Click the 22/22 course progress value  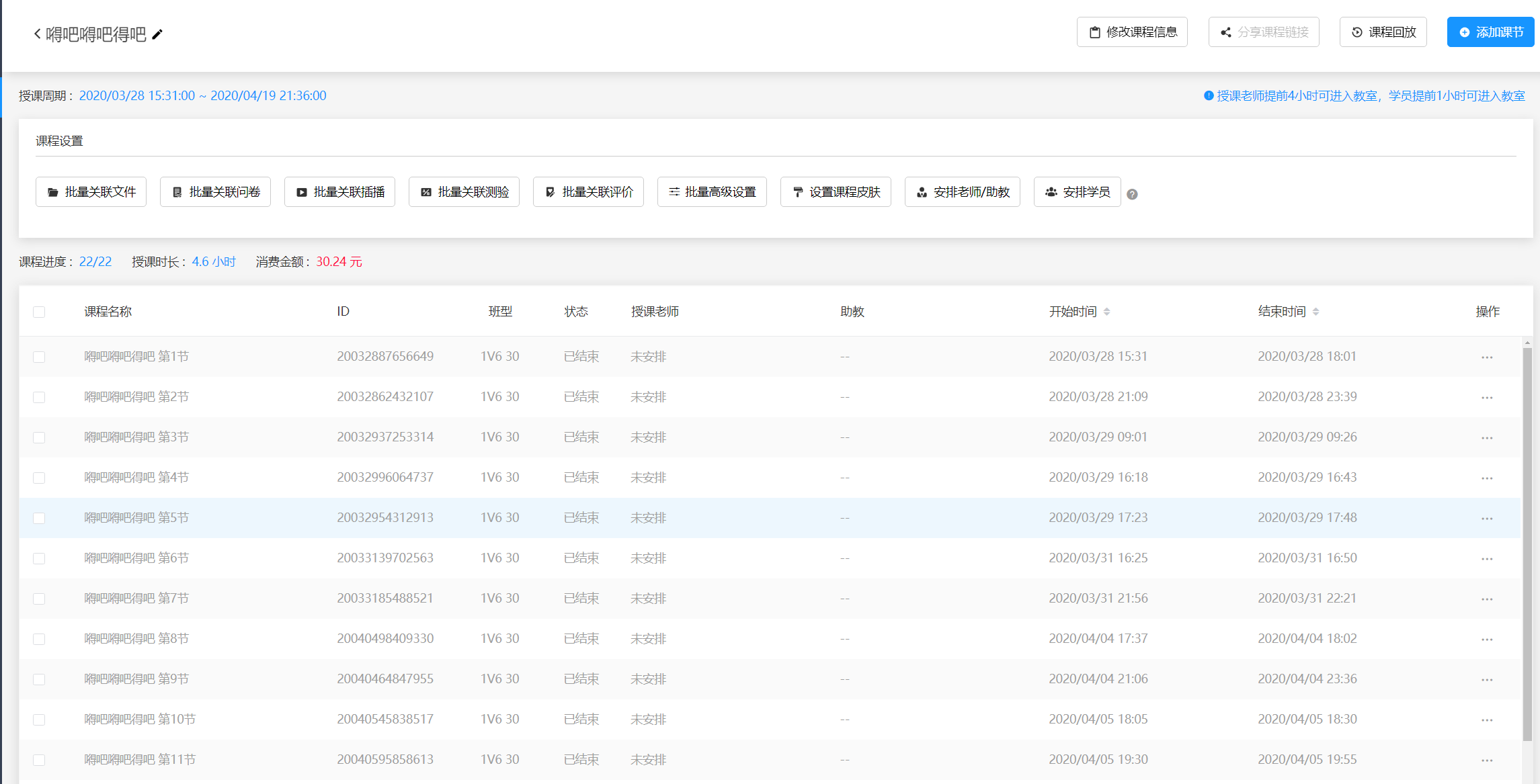pyautogui.click(x=95, y=262)
